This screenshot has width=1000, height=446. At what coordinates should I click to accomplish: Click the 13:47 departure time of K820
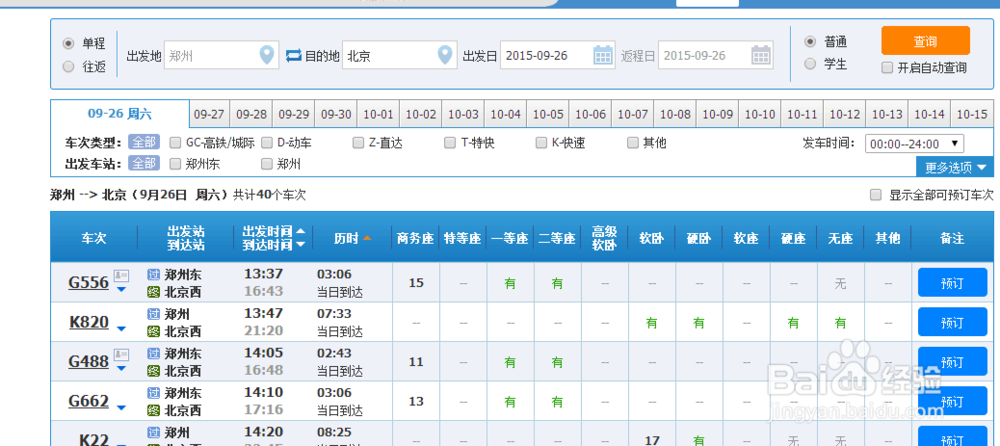point(263,314)
